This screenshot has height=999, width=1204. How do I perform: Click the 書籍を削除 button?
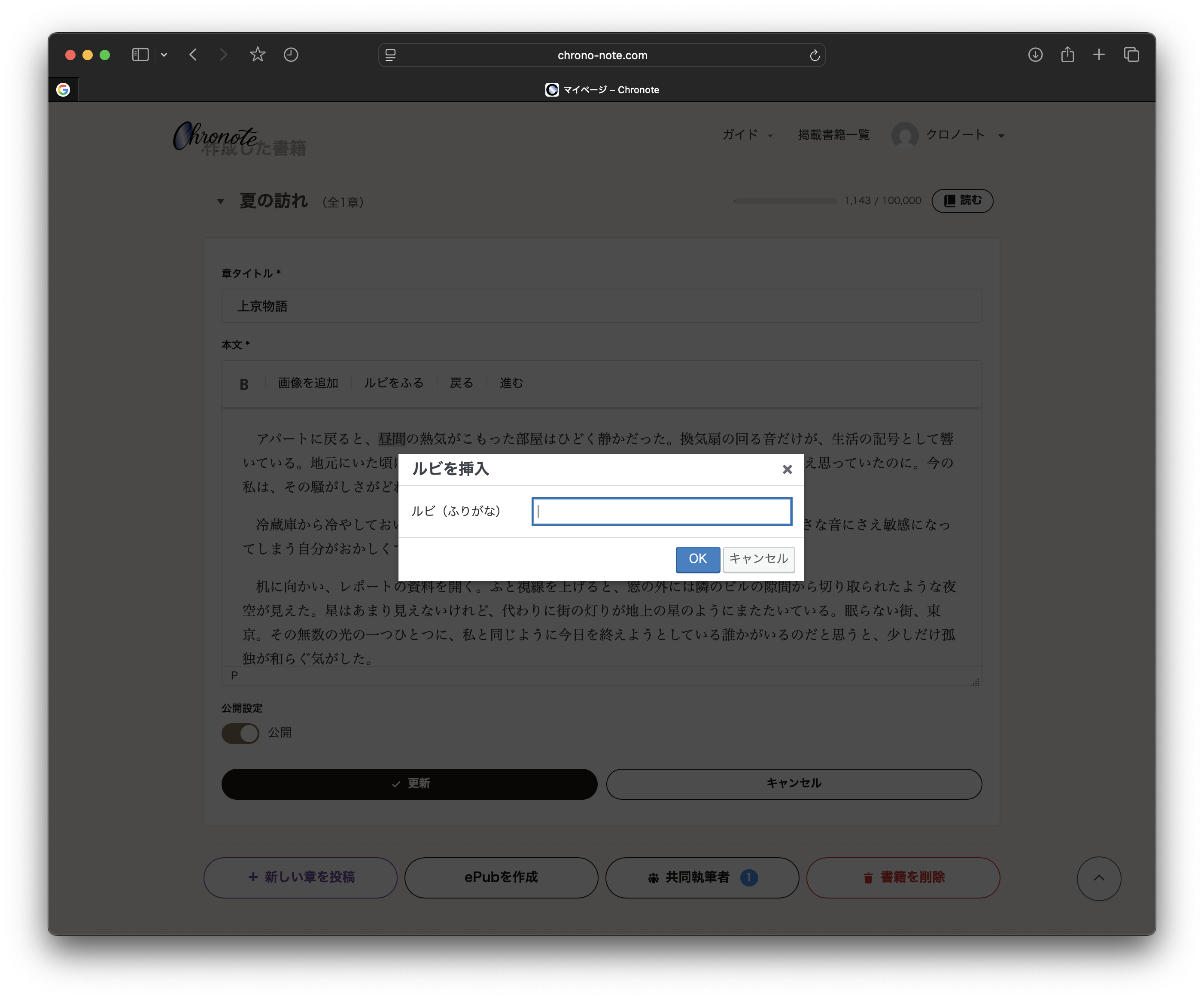point(903,877)
